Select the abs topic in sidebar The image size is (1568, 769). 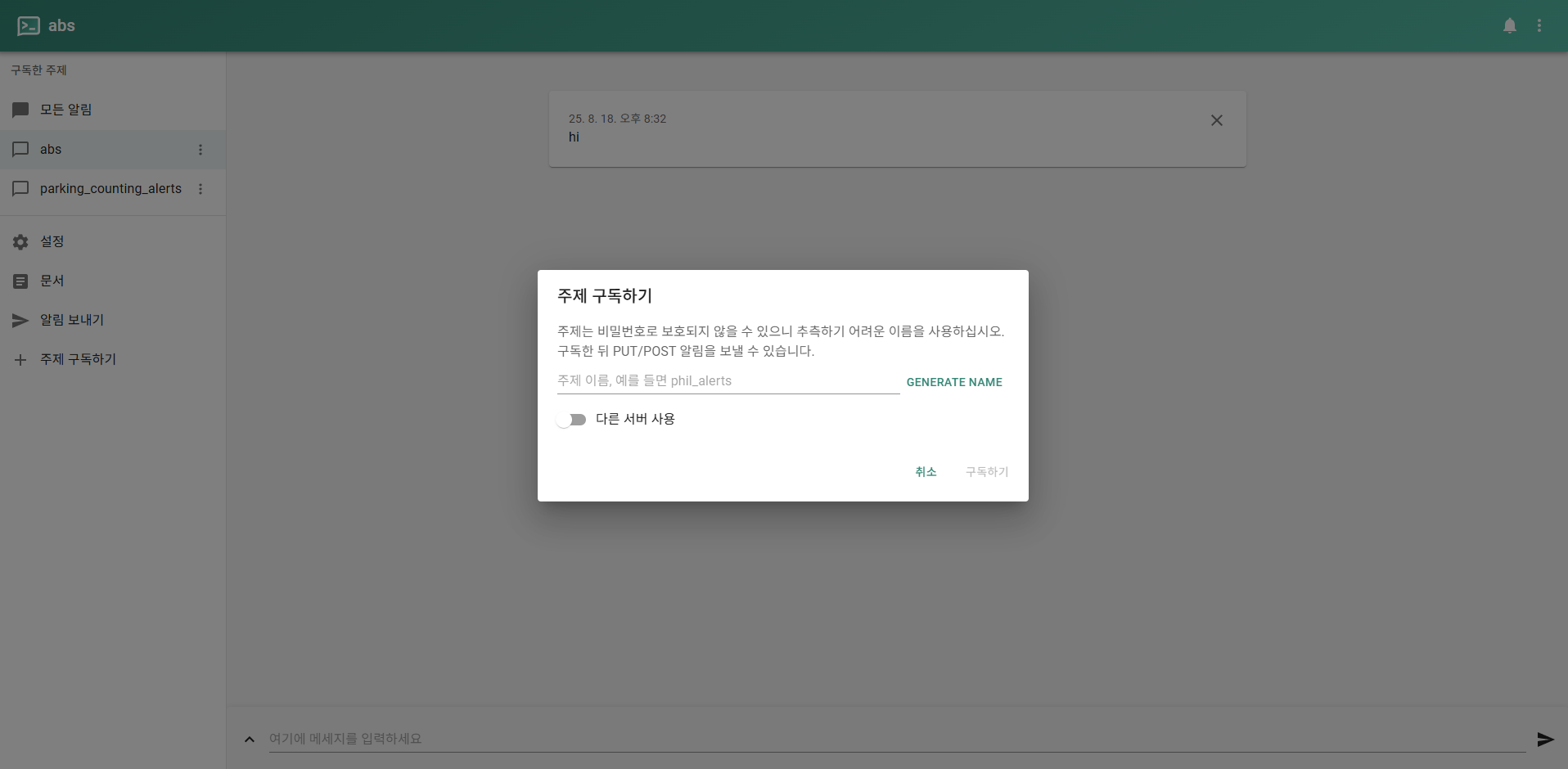click(x=51, y=150)
